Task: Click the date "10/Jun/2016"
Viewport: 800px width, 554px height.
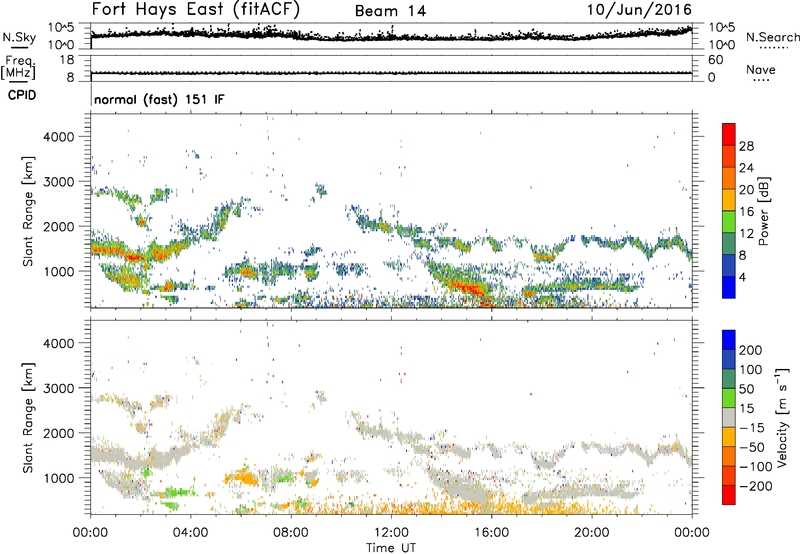Action: pyautogui.click(x=639, y=10)
